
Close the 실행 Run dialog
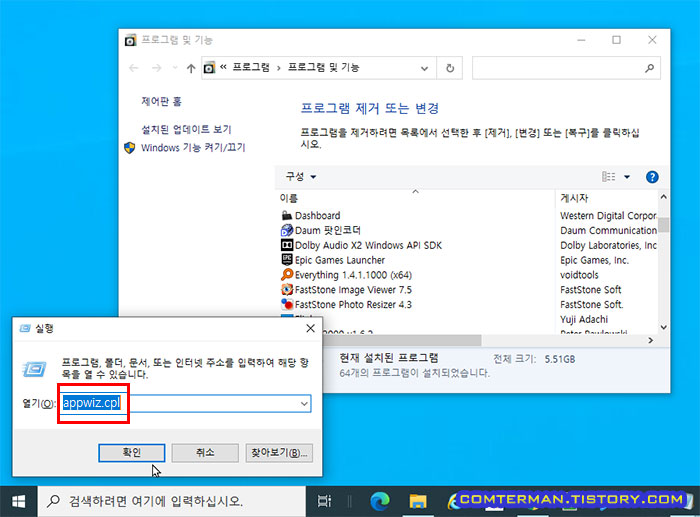click(311, 329)
